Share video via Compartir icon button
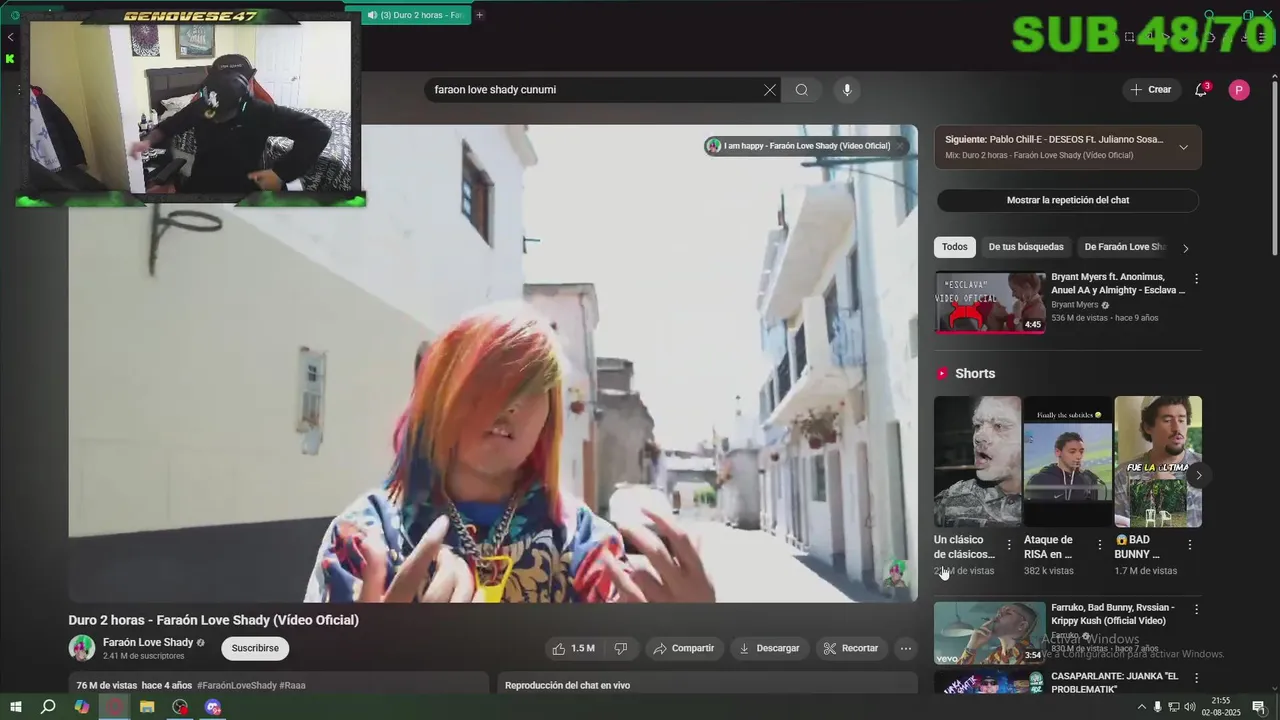 684,648
